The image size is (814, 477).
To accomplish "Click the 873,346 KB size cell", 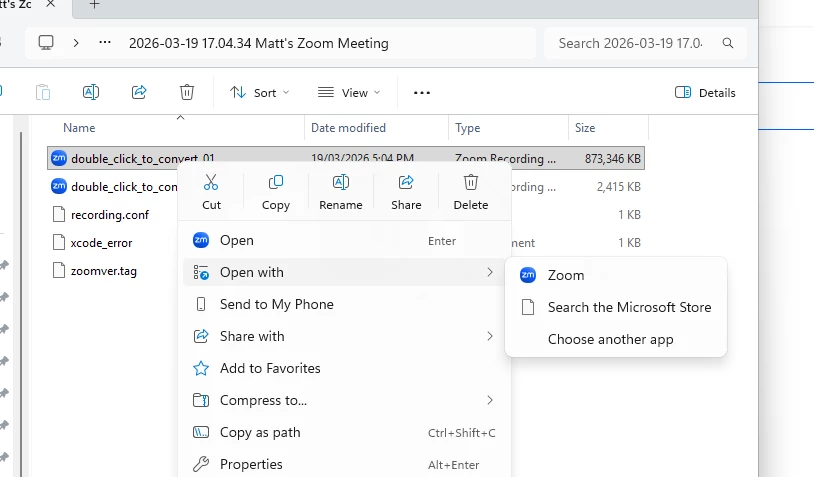I will click(613, 159).
